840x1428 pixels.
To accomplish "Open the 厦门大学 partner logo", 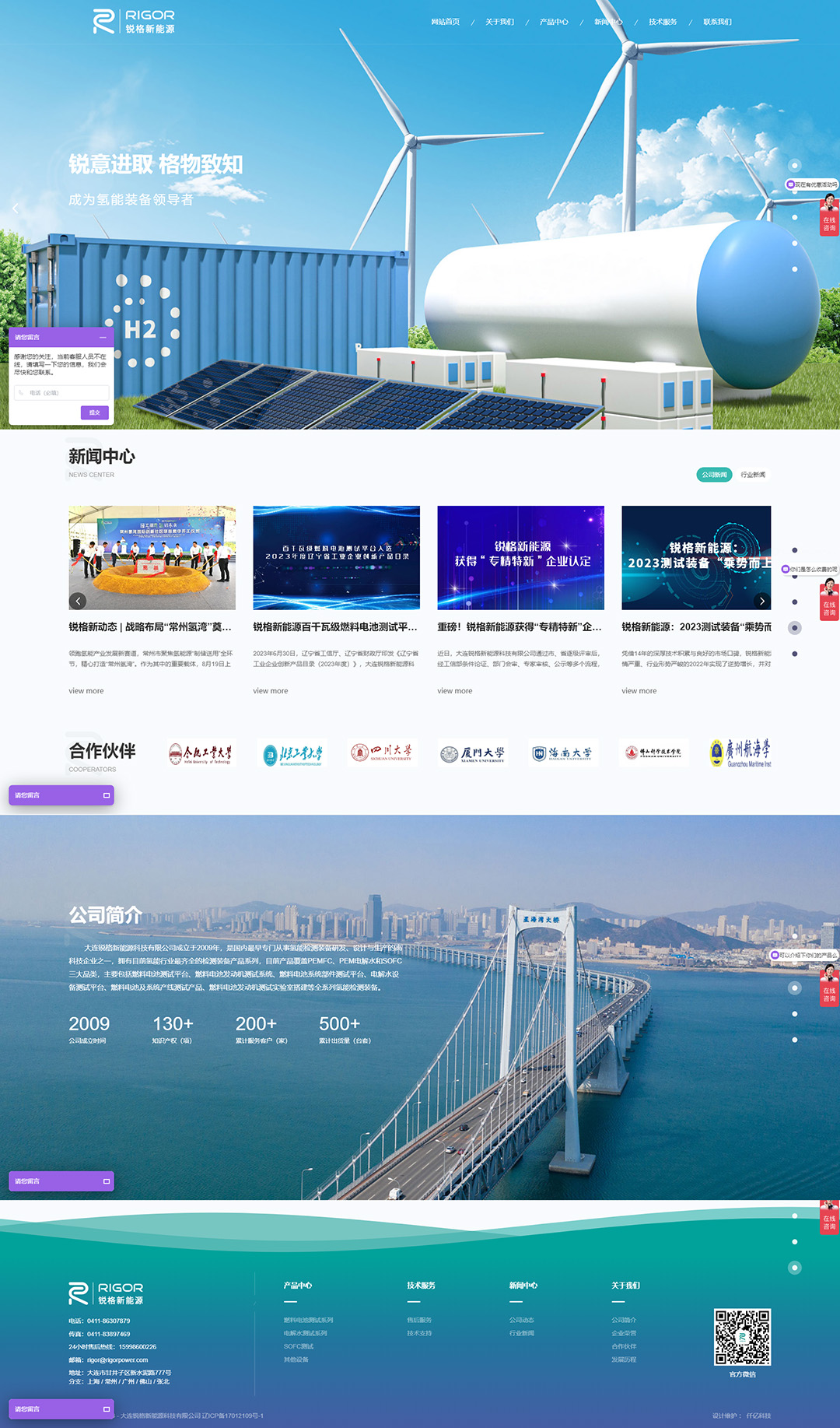I will (472, 753).
